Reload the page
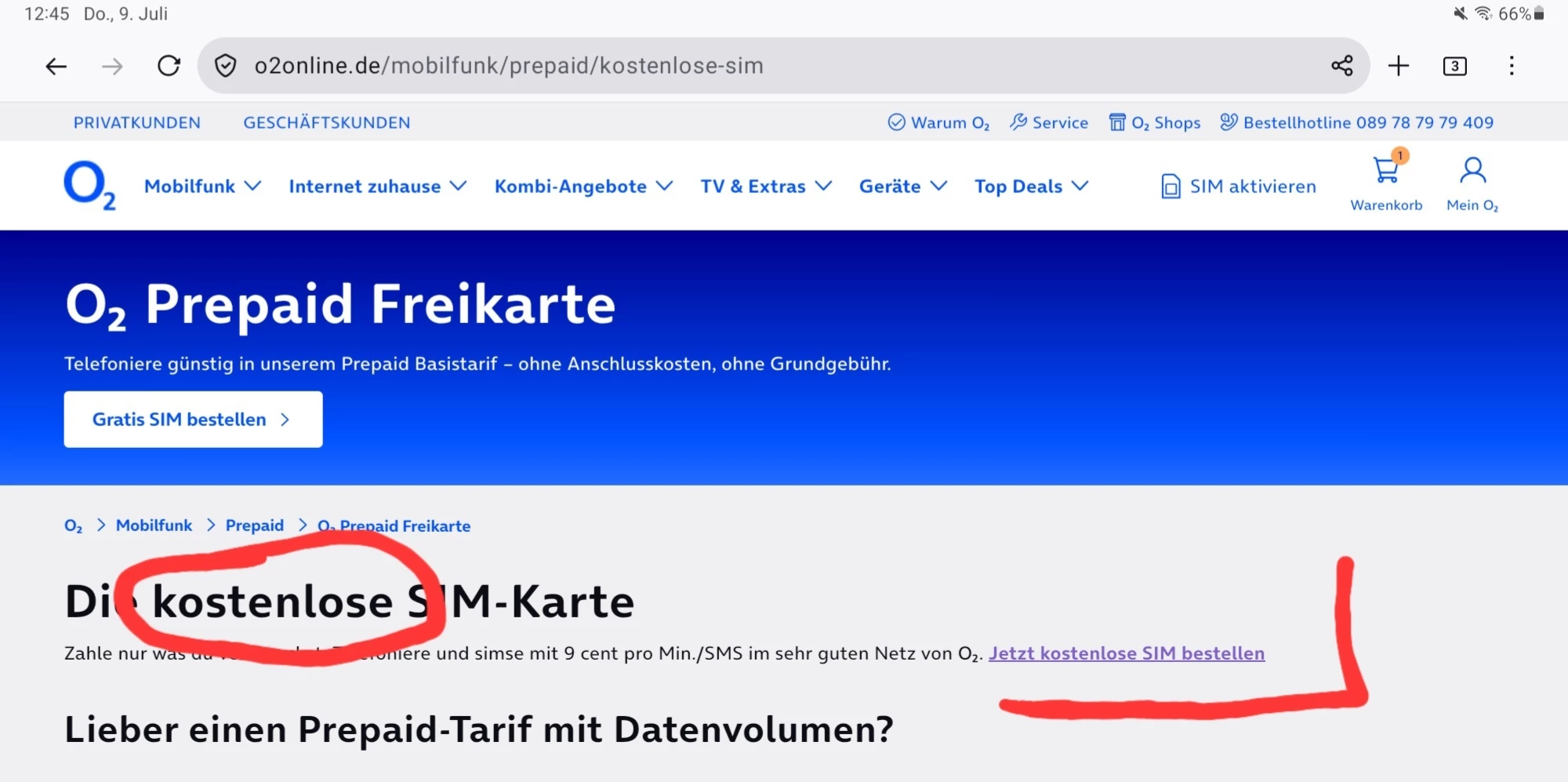Image resolution: width=1568 pixels, height=782 pixels. tap(169, 66)
